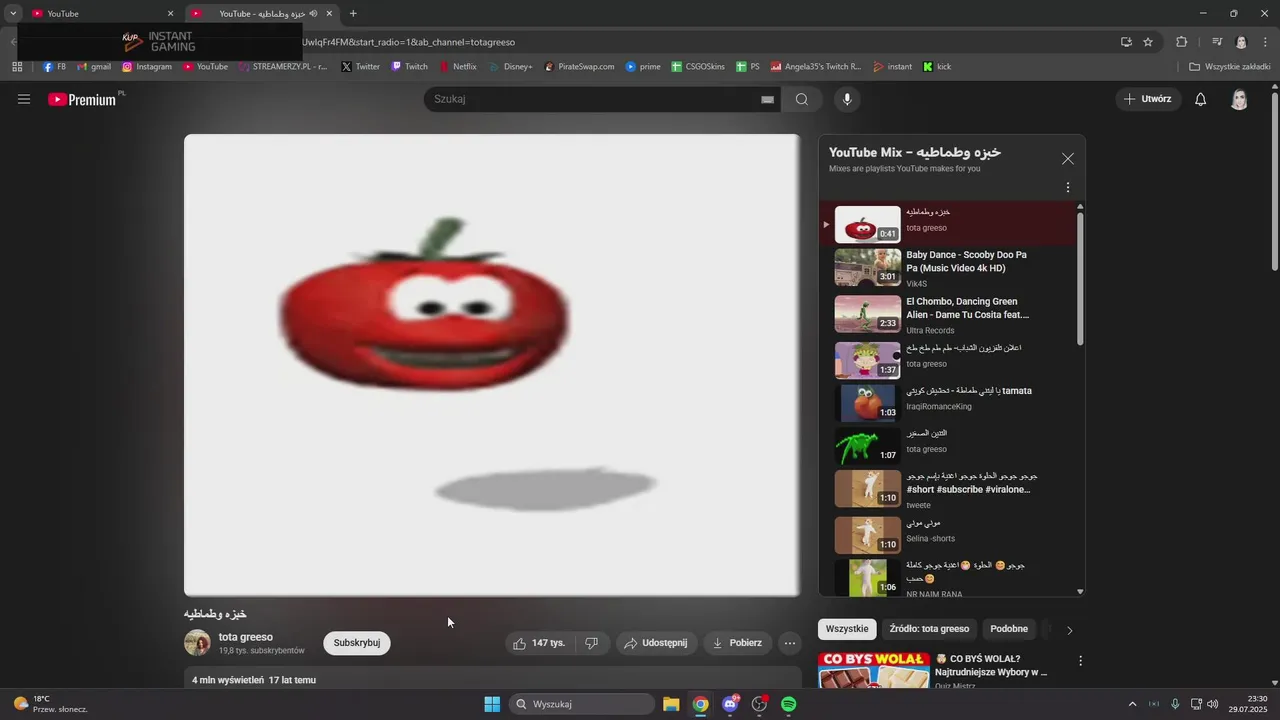The height and width of the screenshot is (720, 1280).
Task: Open the on-screen keyboard in search box
Action: click(x=768, y=99)
